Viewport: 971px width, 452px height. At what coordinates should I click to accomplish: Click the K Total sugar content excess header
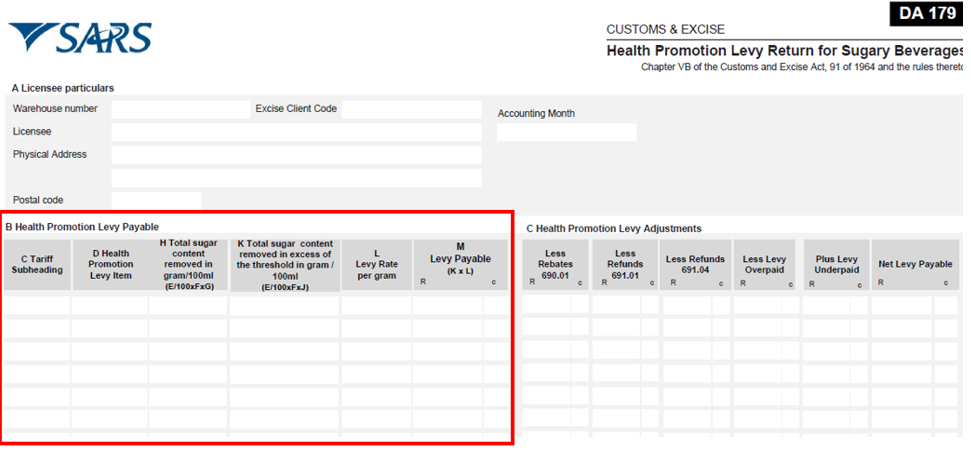pos(285,265)
